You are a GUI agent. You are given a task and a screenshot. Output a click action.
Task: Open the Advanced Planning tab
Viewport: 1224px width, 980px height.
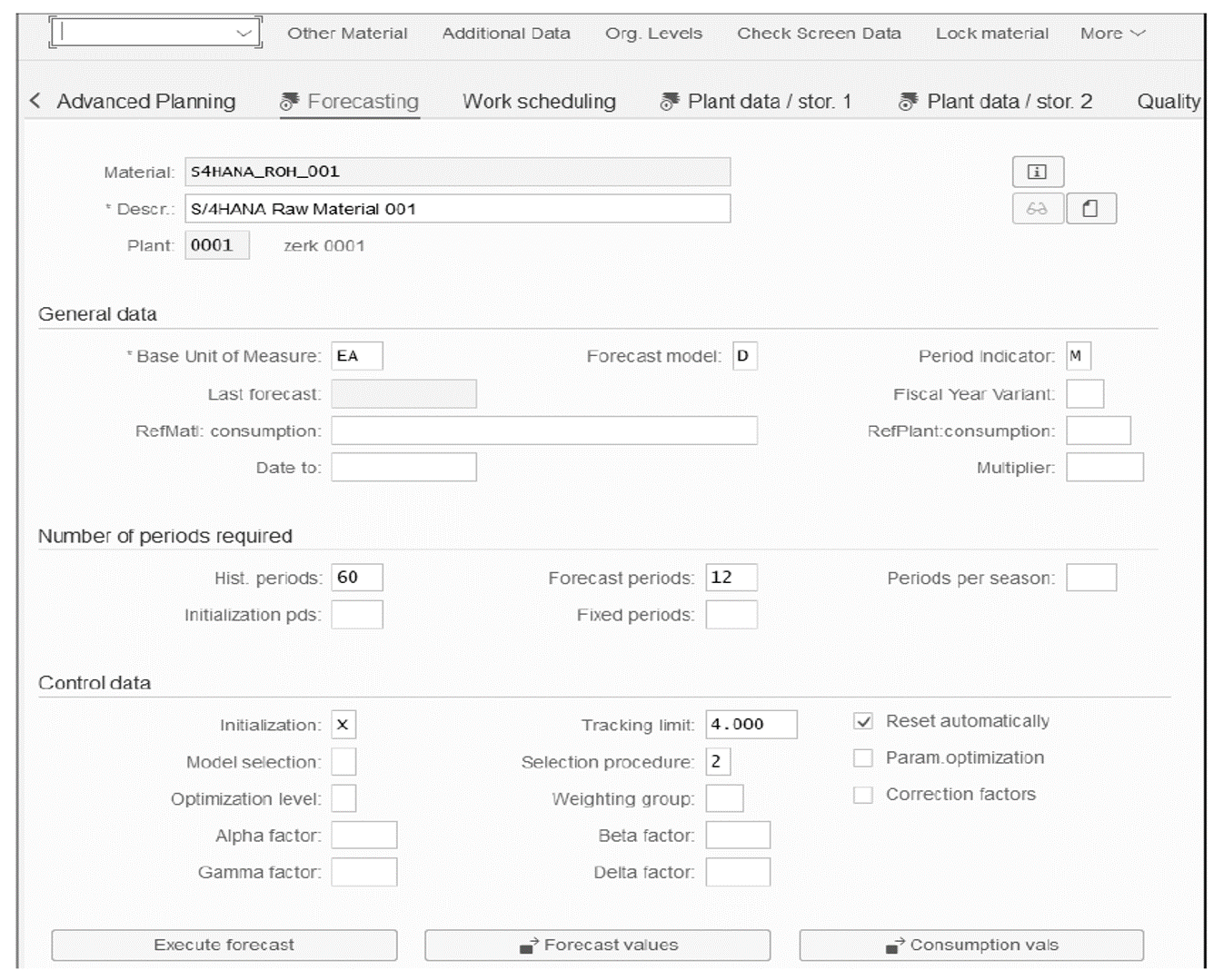click(x=146, y=101)
